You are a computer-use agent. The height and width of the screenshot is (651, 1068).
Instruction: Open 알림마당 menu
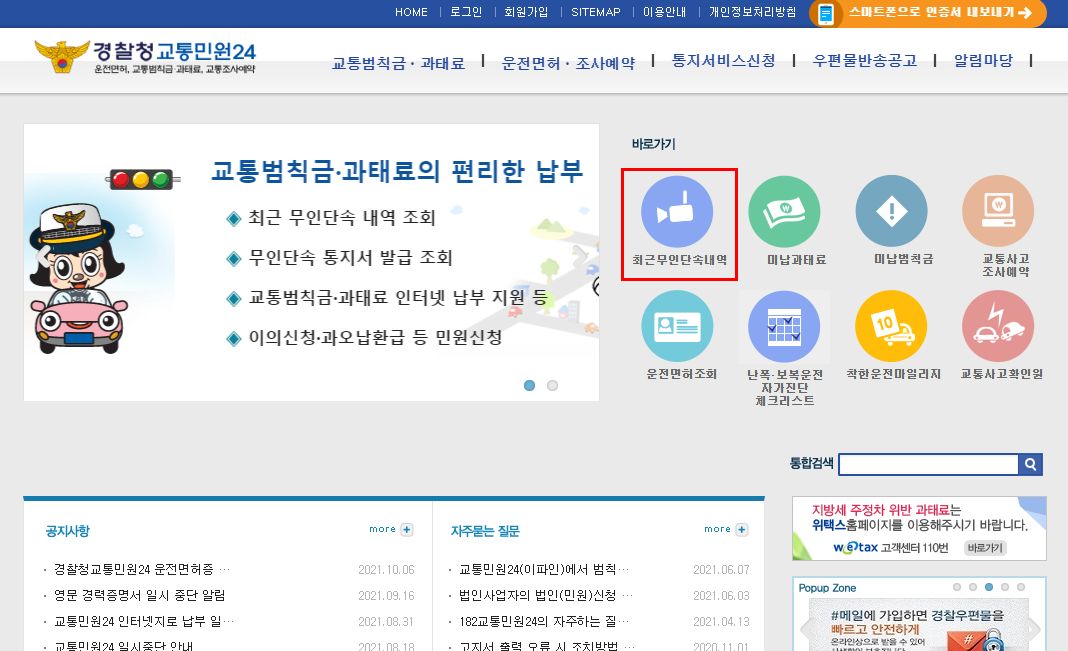click(x=984, y=61)
